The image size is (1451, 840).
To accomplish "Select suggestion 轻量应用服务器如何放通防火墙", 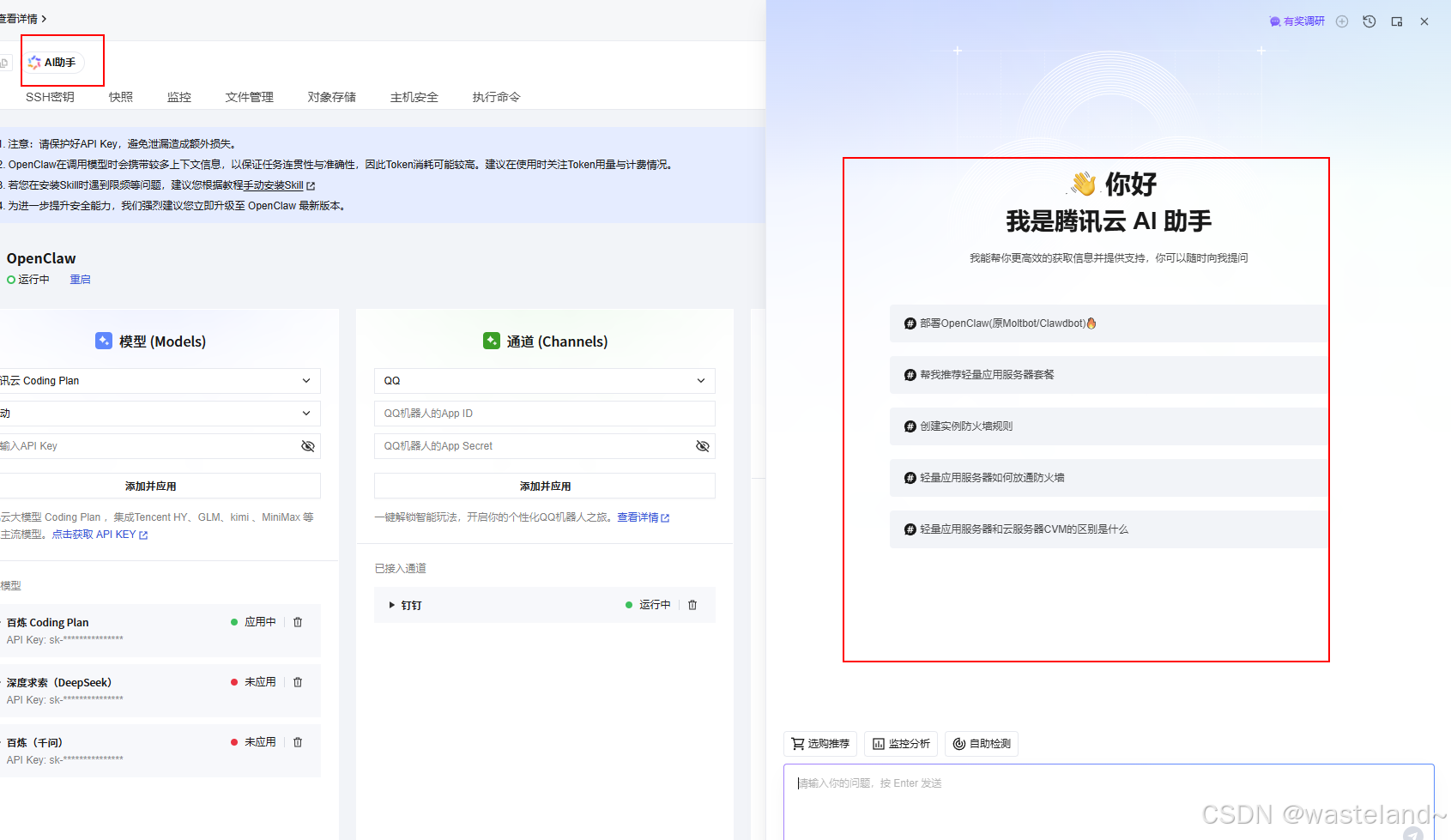I will coord(1109,478).
